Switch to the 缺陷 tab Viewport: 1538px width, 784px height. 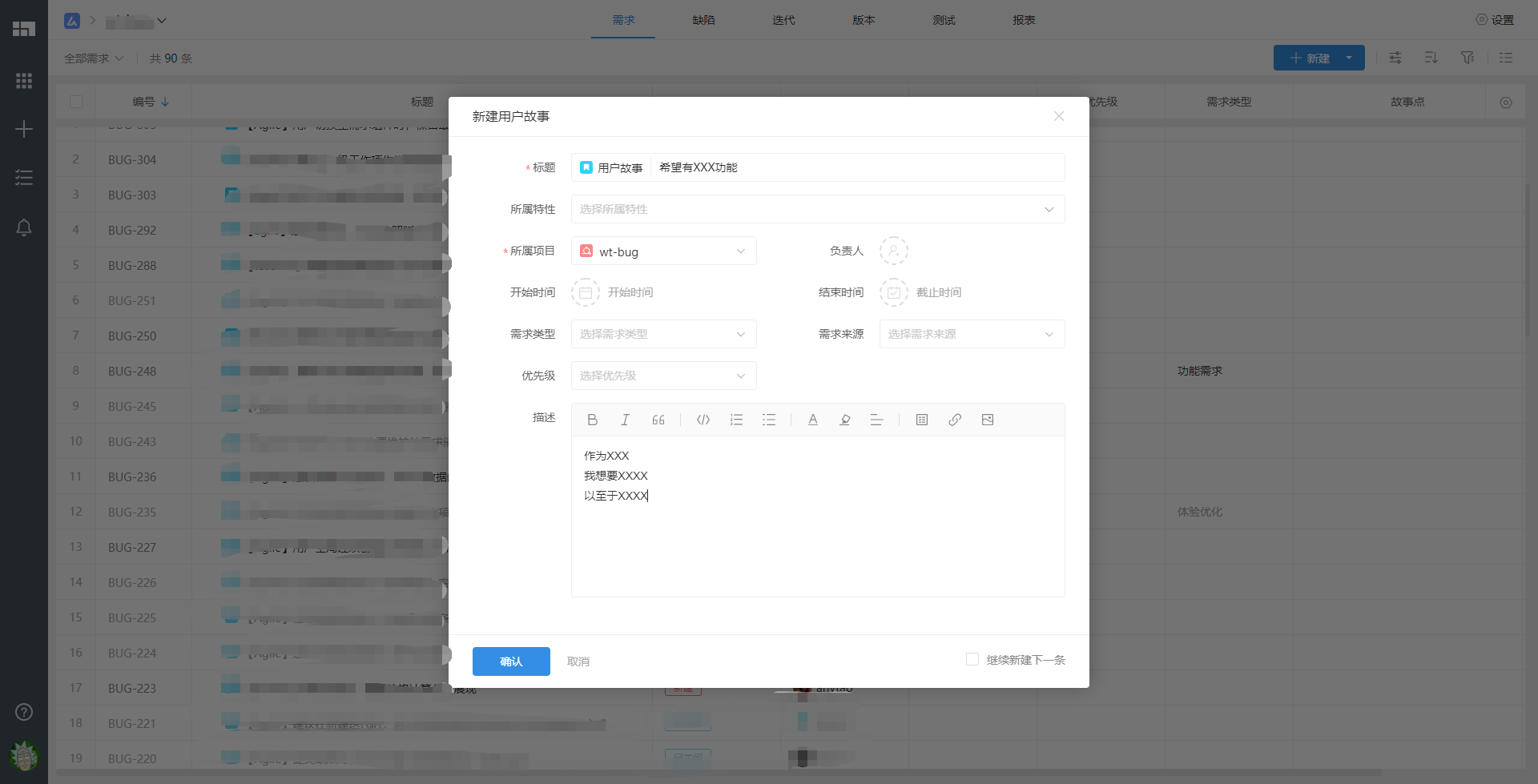[703, 20]
